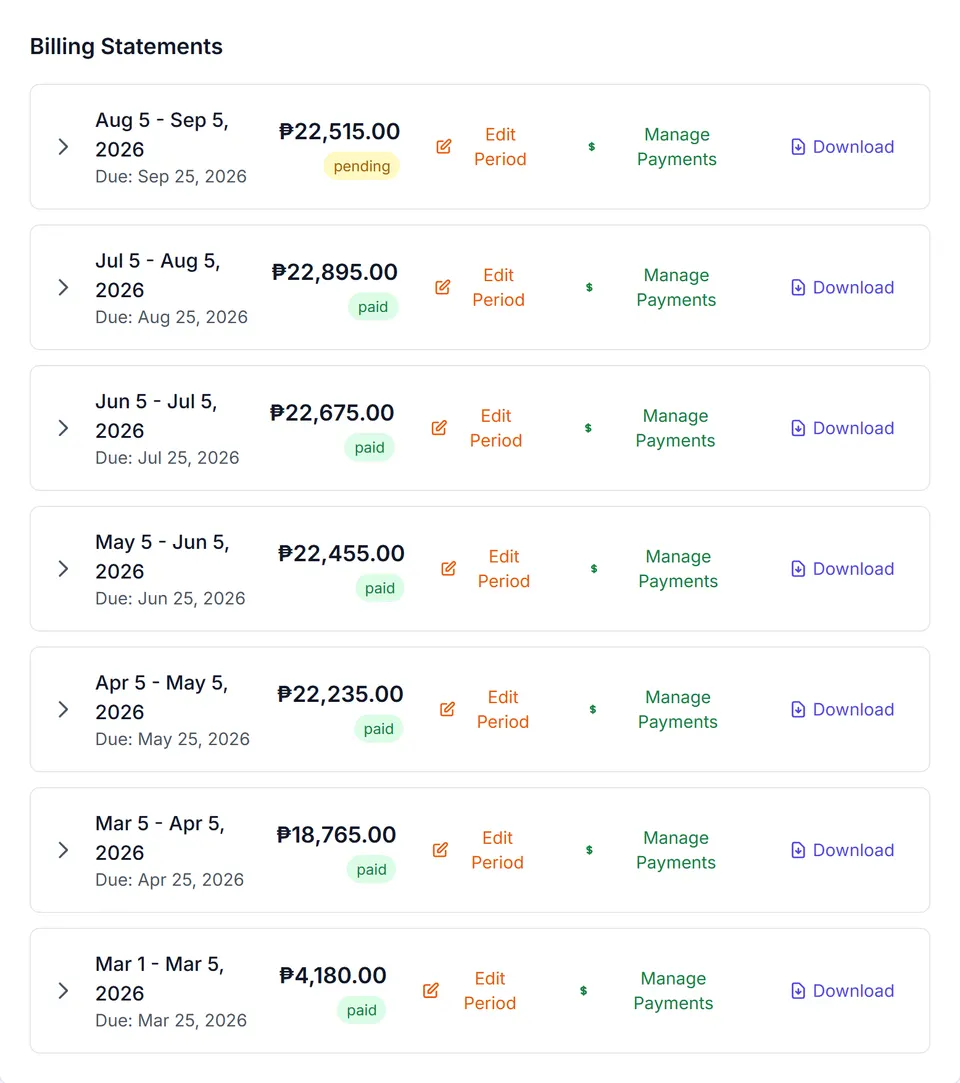Click the download file icon for Jun 5 - Jul 5 statement

click(798, 428)
